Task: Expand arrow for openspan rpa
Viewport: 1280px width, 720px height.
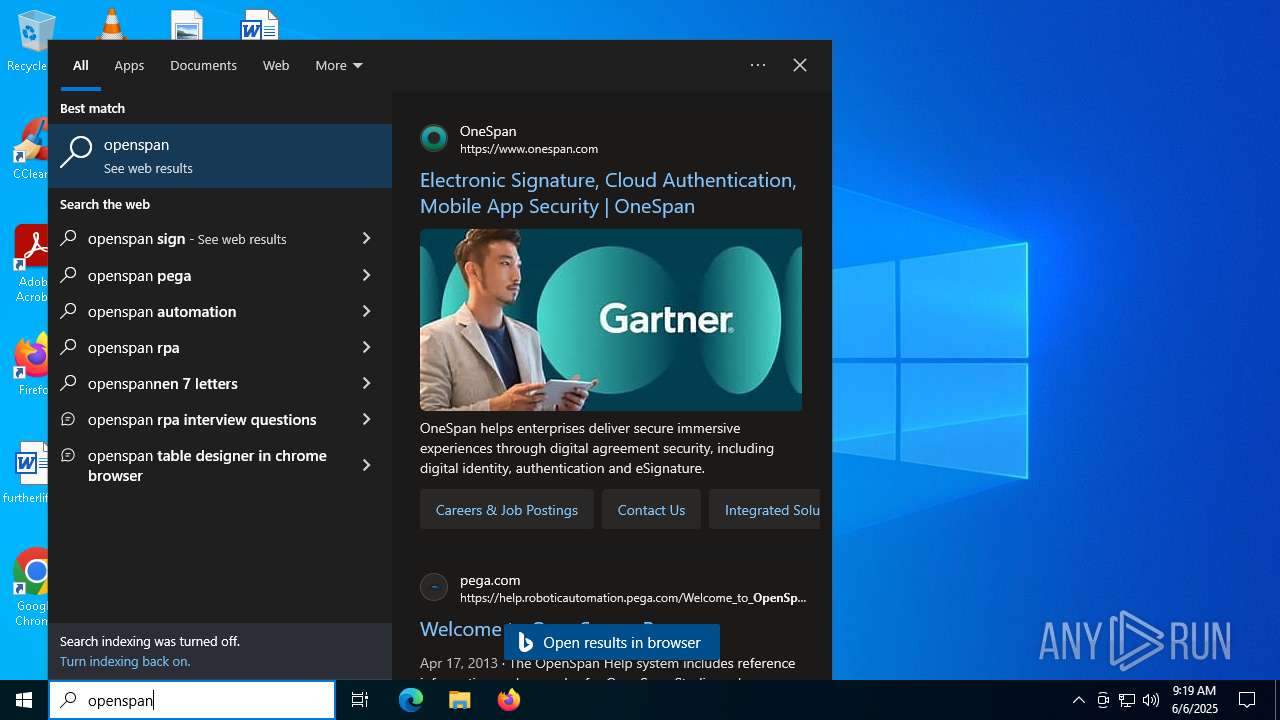Action: click(366, 347)
